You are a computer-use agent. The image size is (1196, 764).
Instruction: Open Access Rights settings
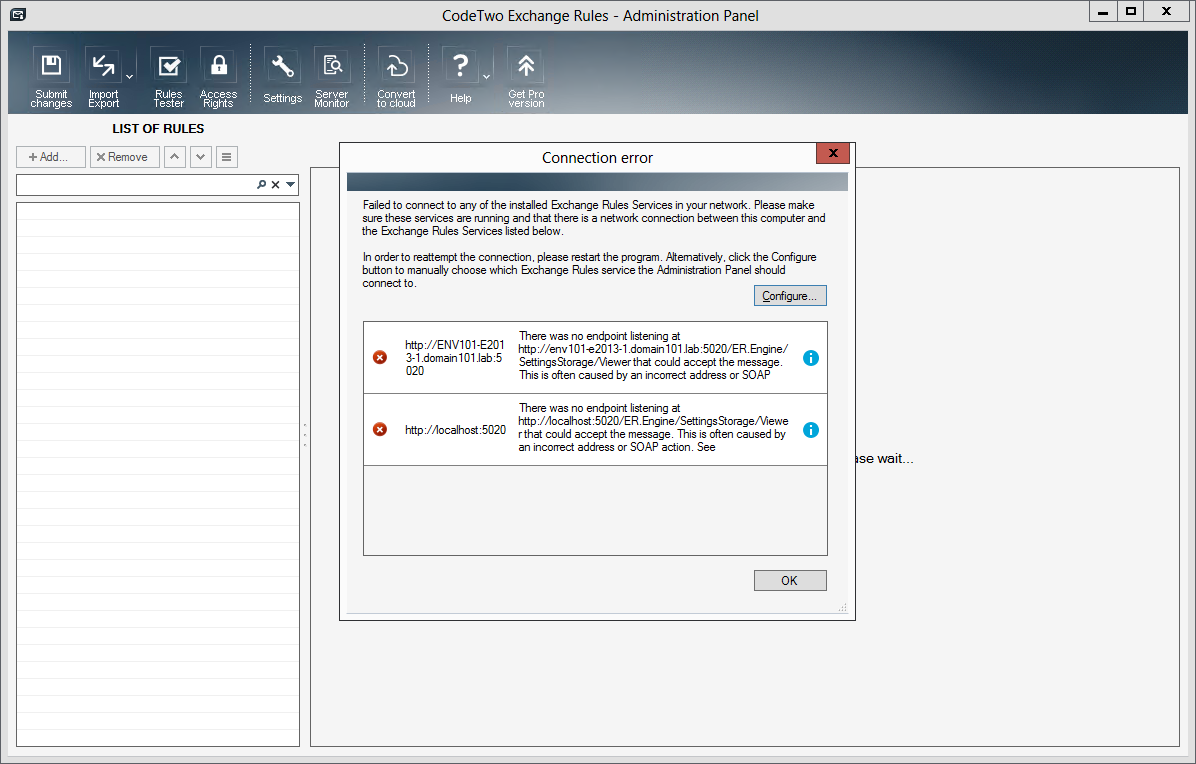(x=218, y=78)
